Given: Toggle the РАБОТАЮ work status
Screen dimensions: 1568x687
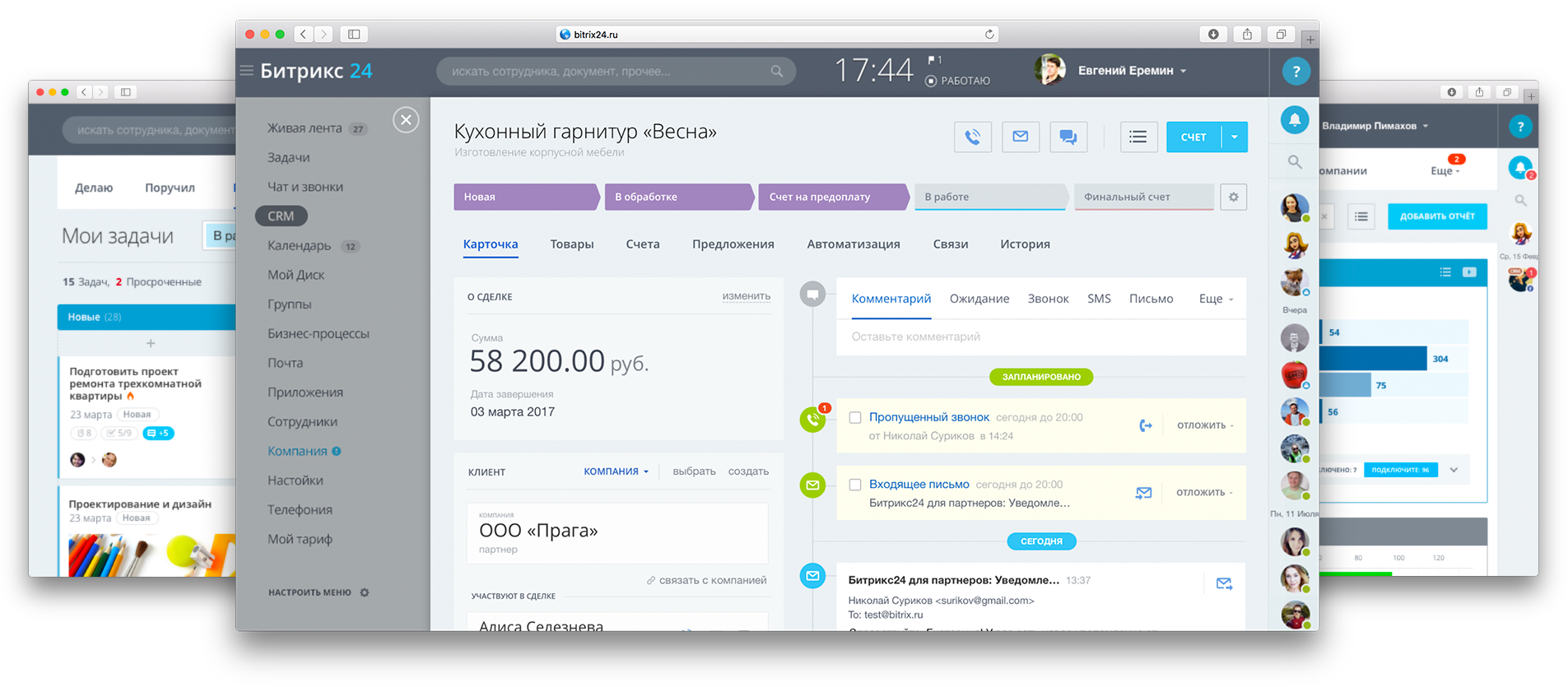Looking at the screenshot, I should [x=958, y=81].
